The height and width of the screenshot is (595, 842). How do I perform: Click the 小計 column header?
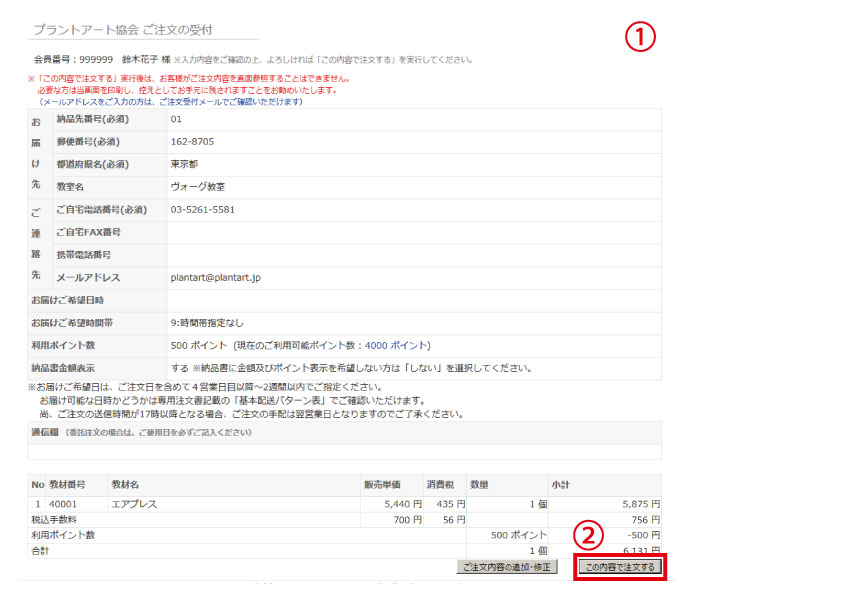[562, 484]
